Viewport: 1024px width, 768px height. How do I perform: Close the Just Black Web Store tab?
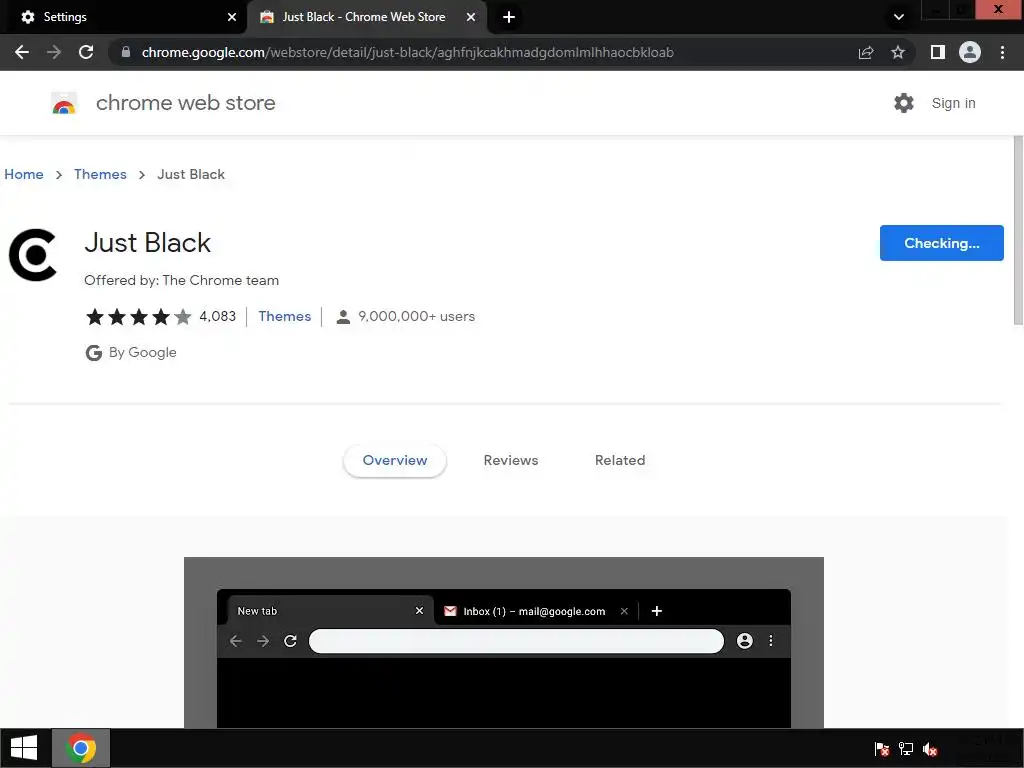471,17
